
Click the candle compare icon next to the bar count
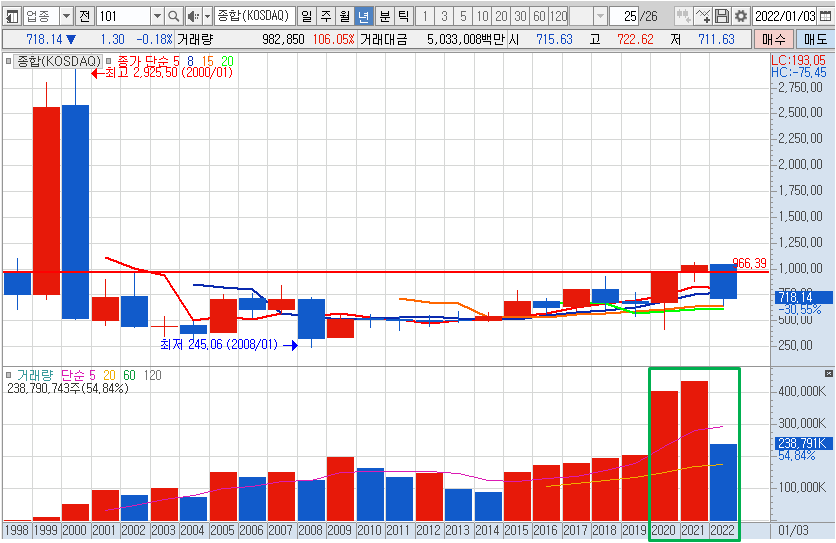(x=682, y=17)
